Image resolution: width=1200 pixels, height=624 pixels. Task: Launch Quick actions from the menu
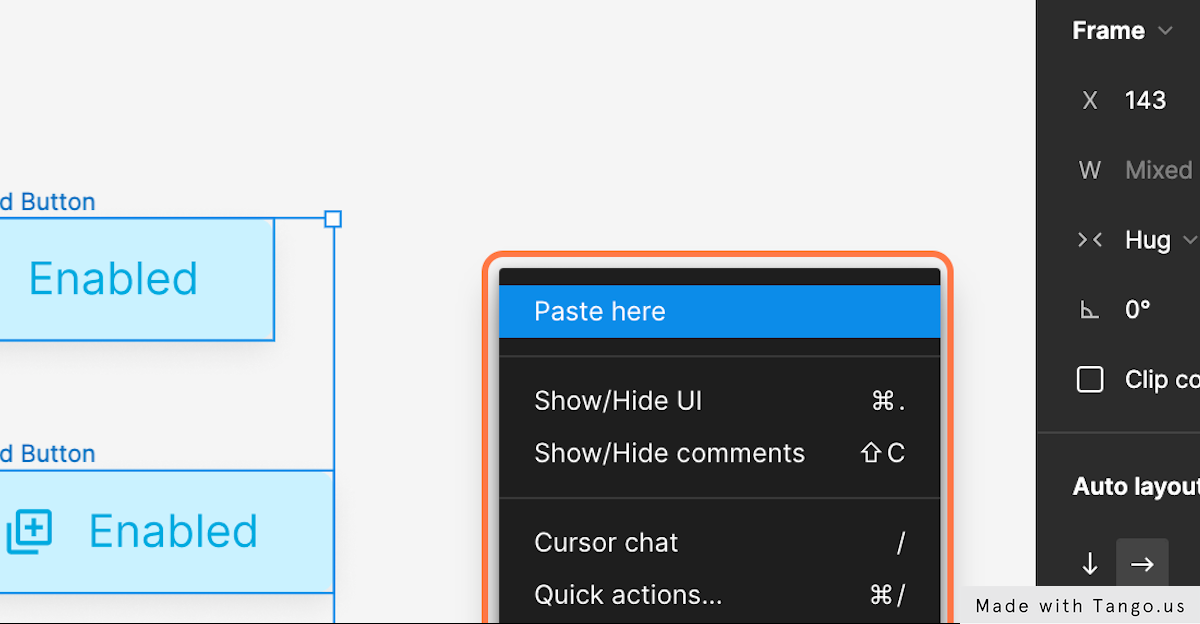628,595
